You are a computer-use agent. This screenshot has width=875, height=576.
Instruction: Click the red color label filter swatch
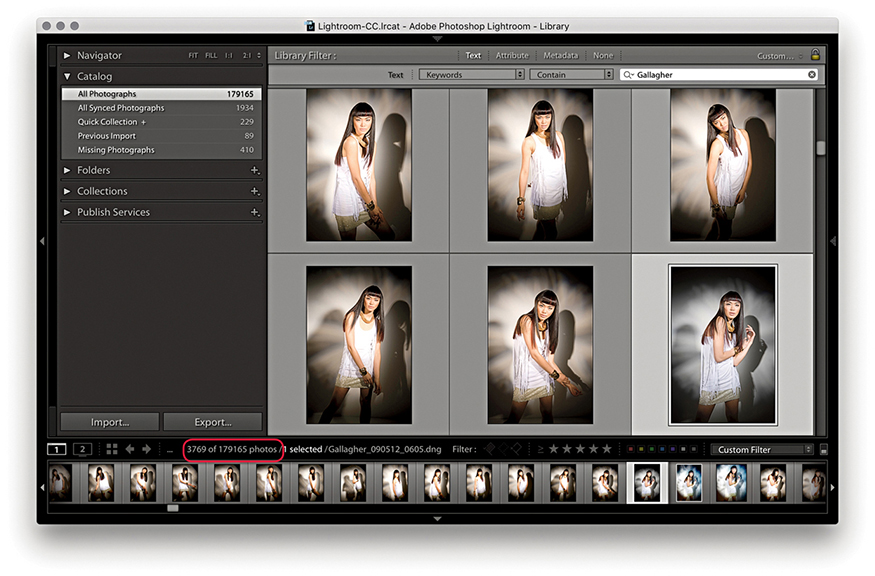pos(629,450)
